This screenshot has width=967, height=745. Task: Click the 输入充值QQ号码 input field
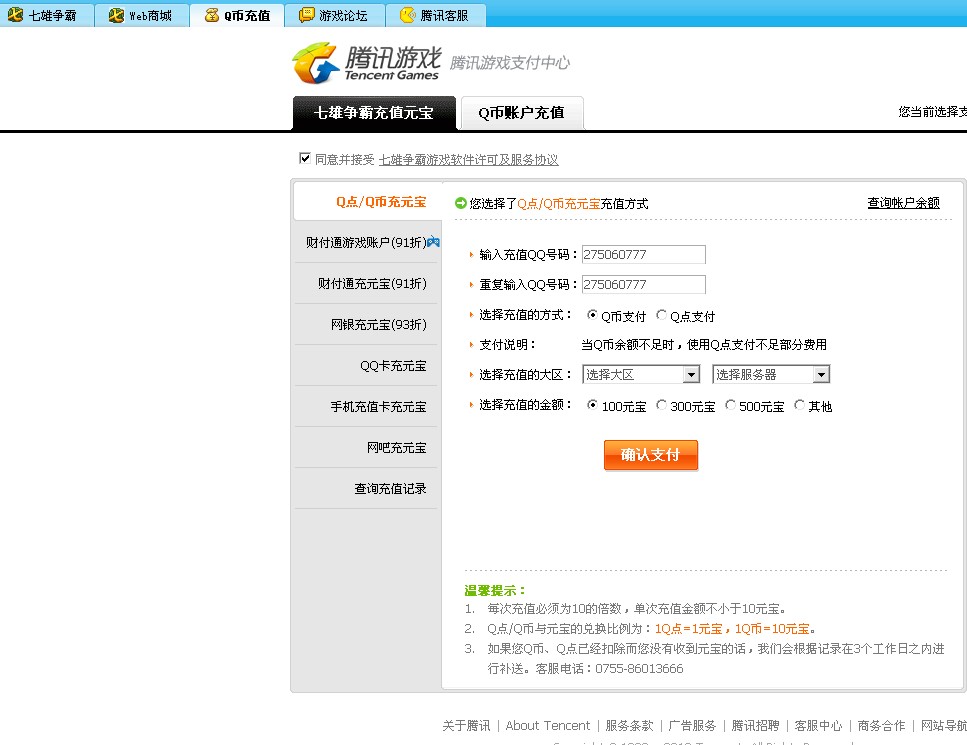[x=644, y=254]
